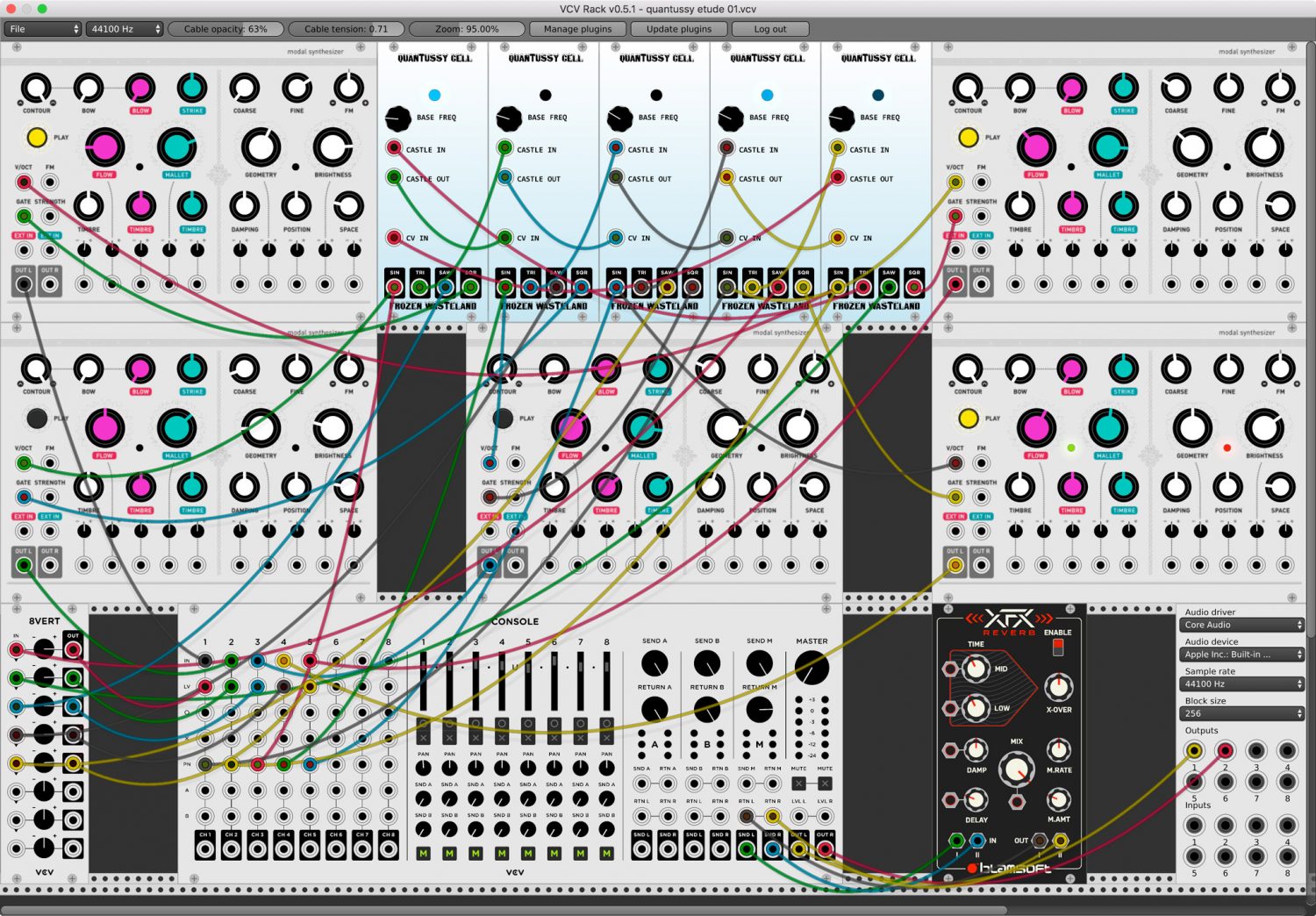Image resolution: width=1316 pixels, height=916 pixels.
Task: Click the Update plugins button
Action: coord(679,29)
